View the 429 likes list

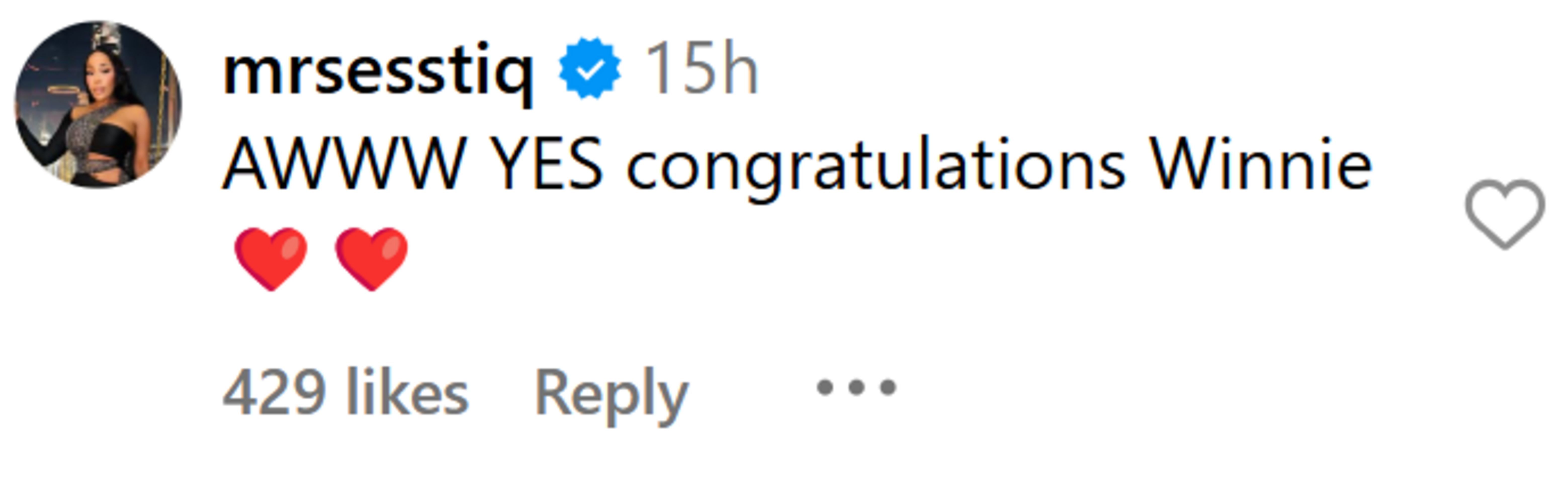tap(345, 393)
